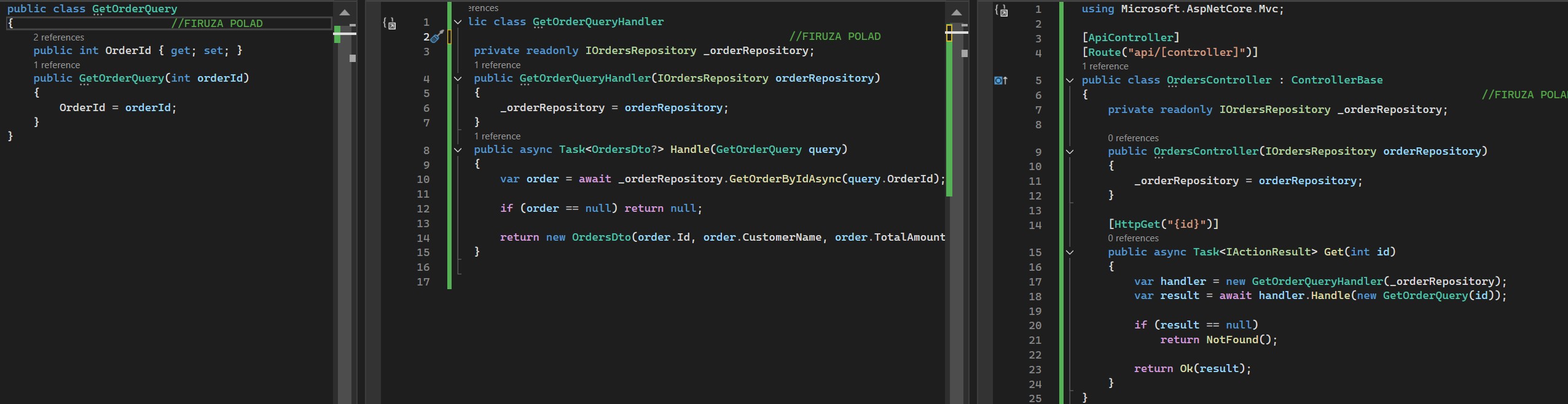Click the braces margin icon beside GetOrderQueryHandler class
The image size is (1568, 404).
(389, 23)
